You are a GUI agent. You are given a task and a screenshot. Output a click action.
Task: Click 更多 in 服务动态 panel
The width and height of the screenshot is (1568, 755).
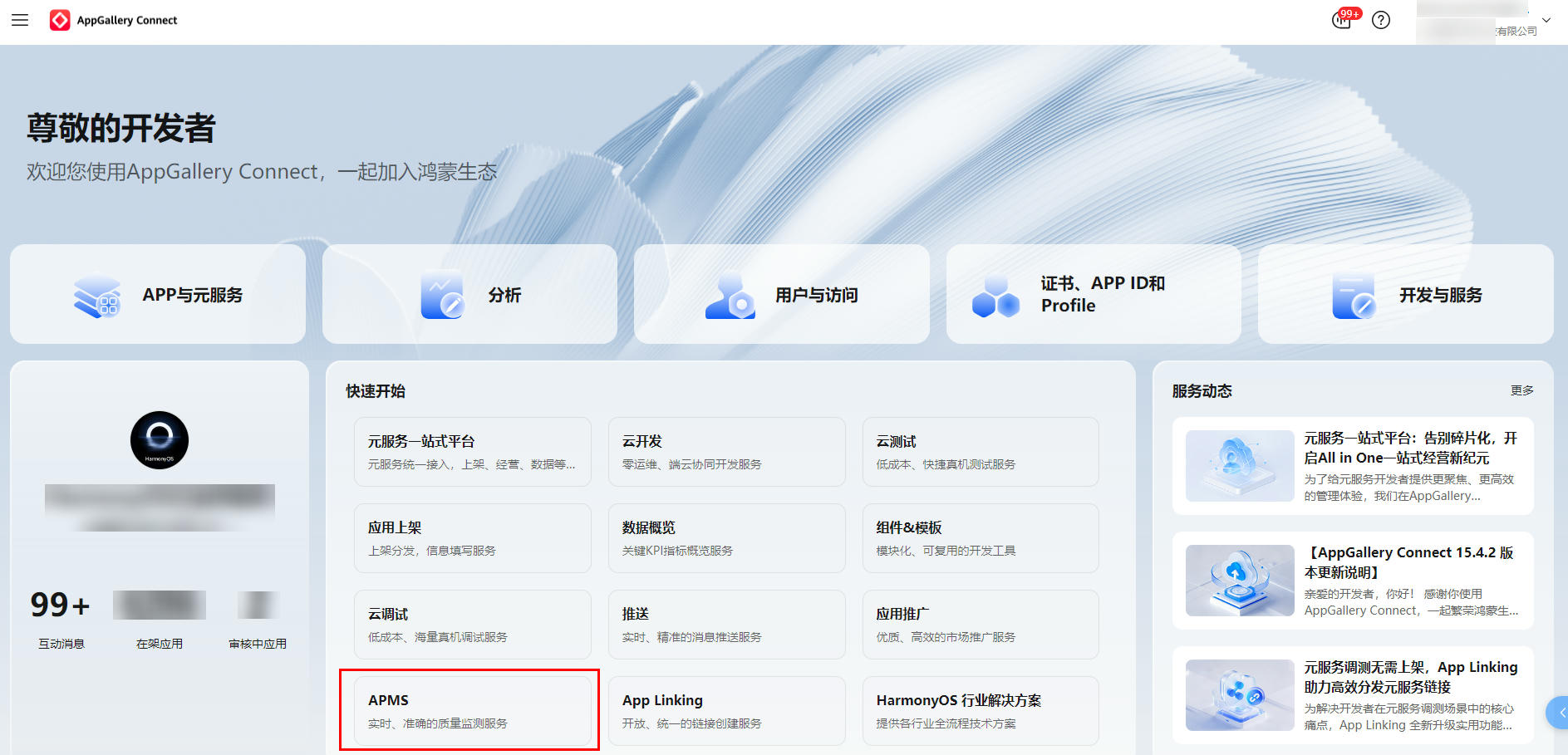pyautogui.click(x=1521, y=390)
